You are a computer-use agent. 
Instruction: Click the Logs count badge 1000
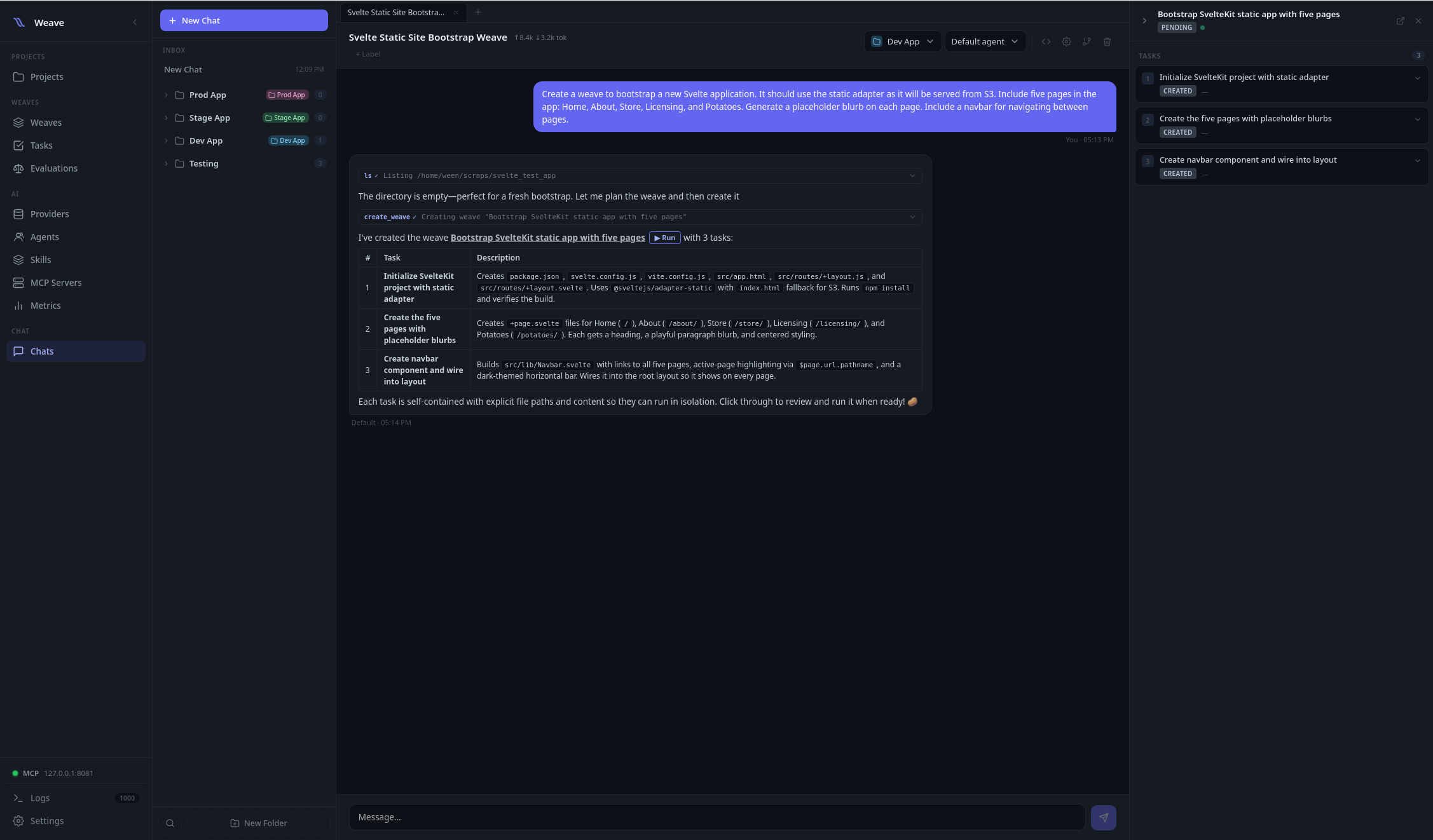[127, 798]
